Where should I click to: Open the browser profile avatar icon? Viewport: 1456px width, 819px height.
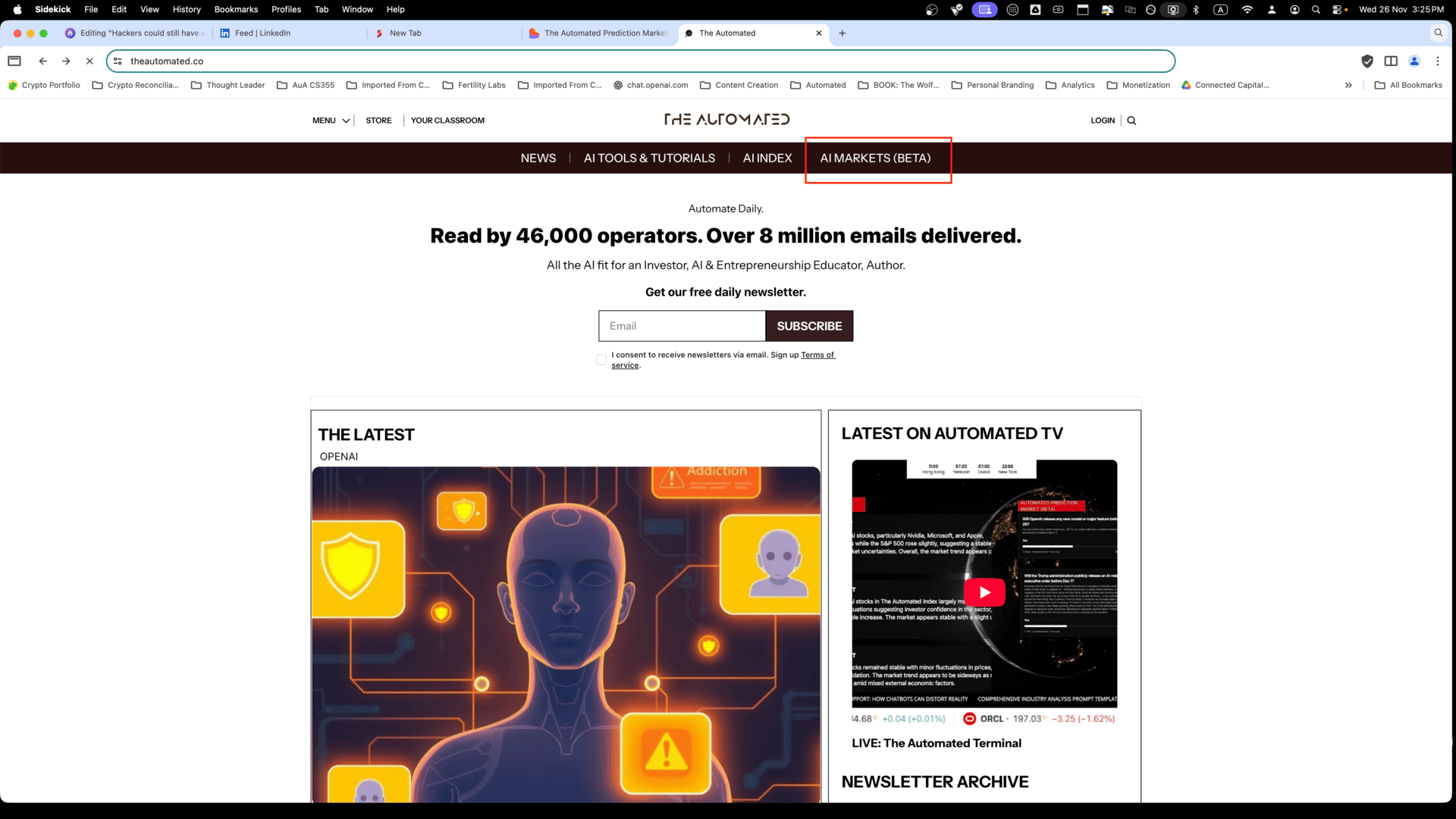(1414, 61)
